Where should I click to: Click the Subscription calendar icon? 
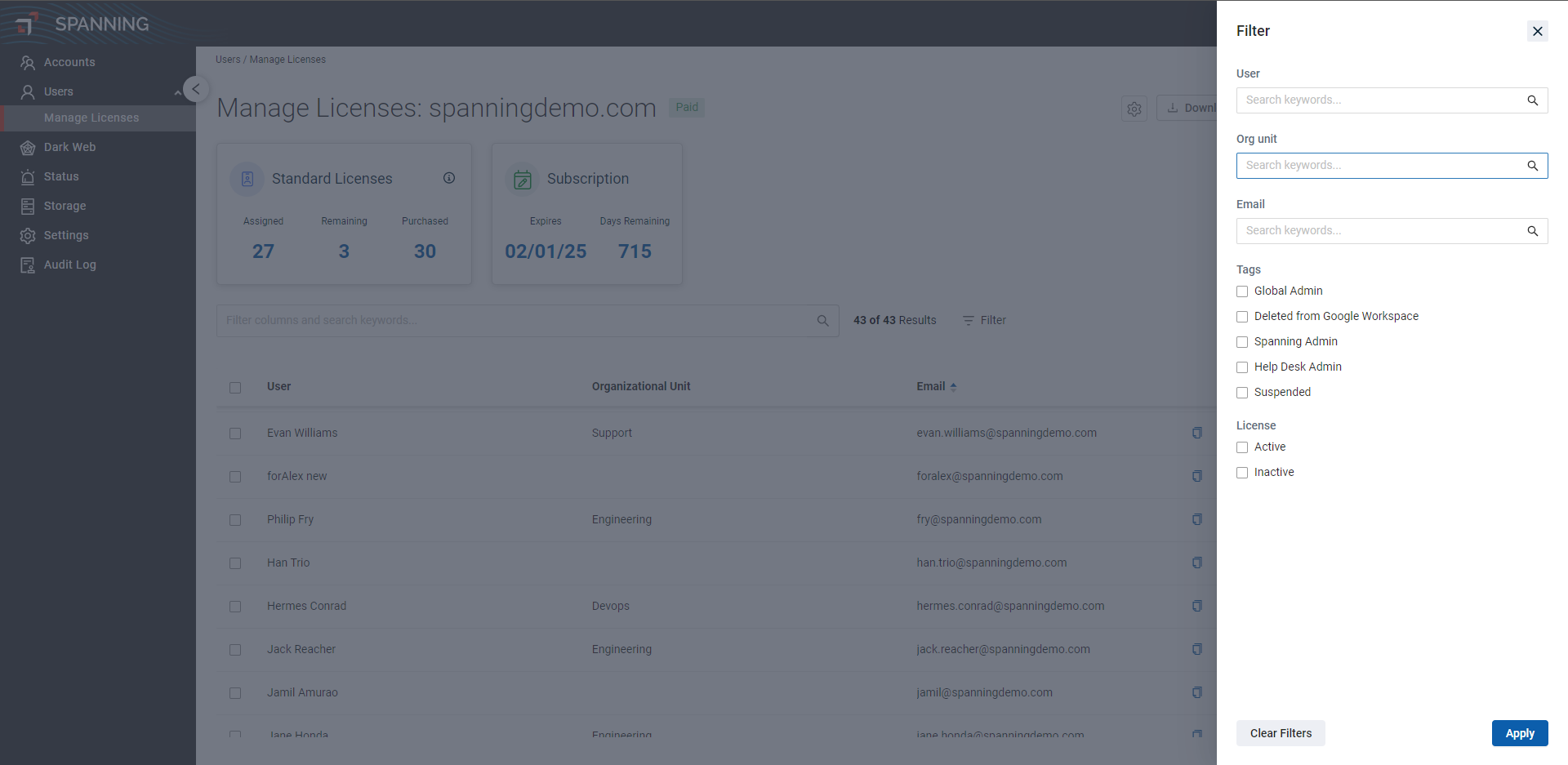(523, 179)
